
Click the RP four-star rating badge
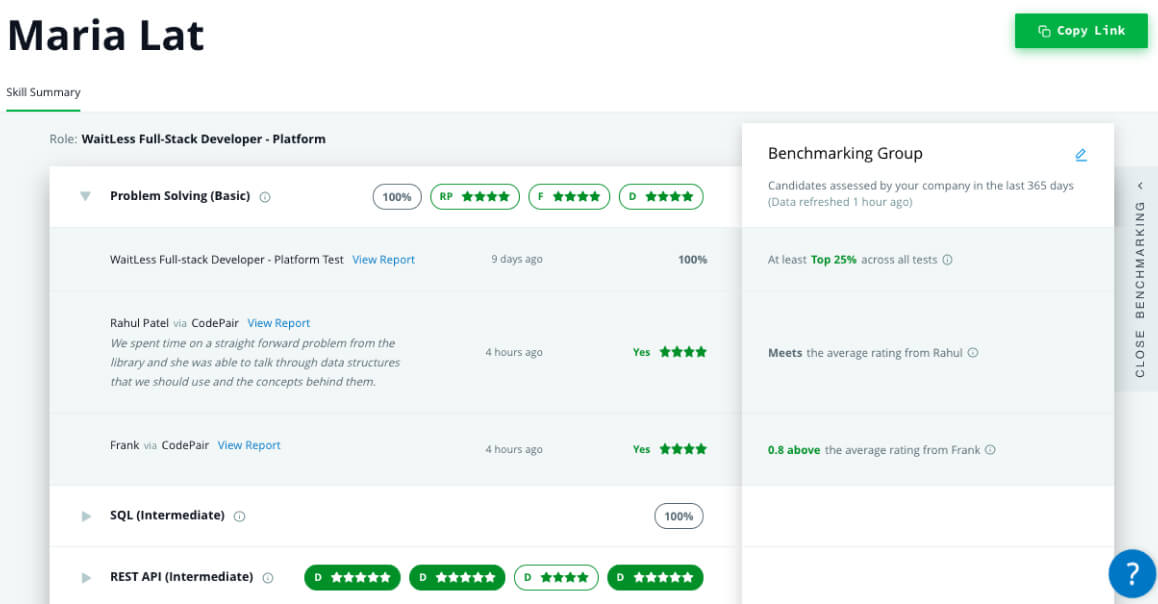[474, 196]
